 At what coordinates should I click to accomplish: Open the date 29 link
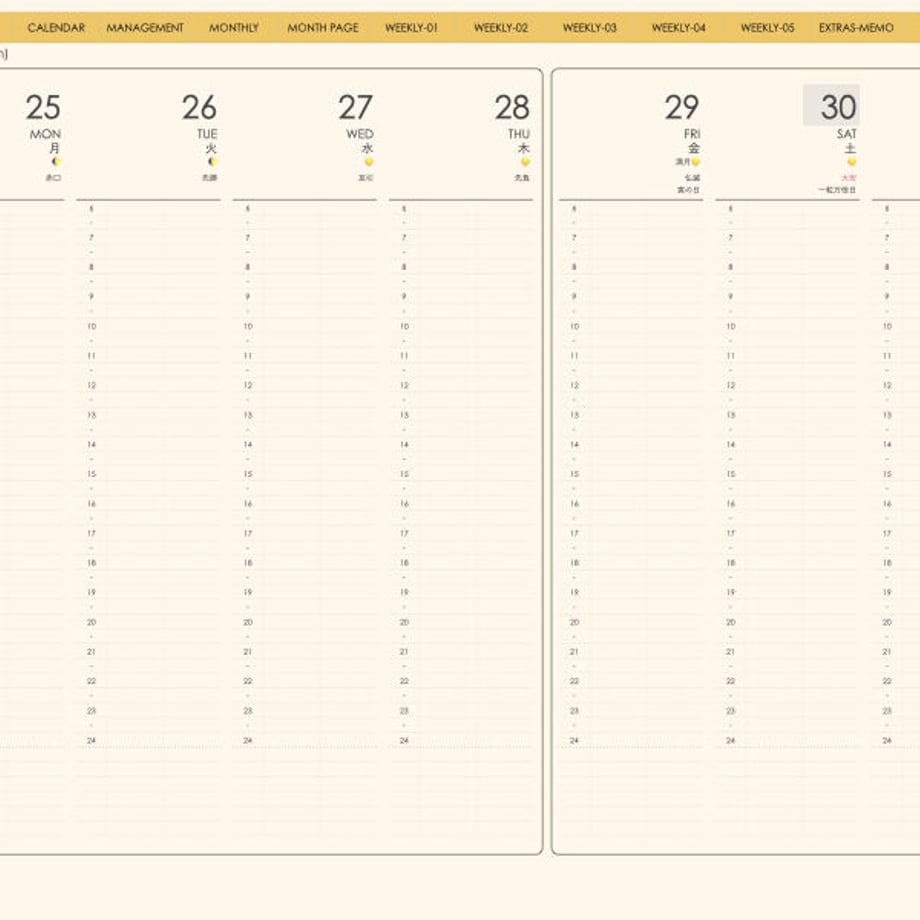coord(682,107)
